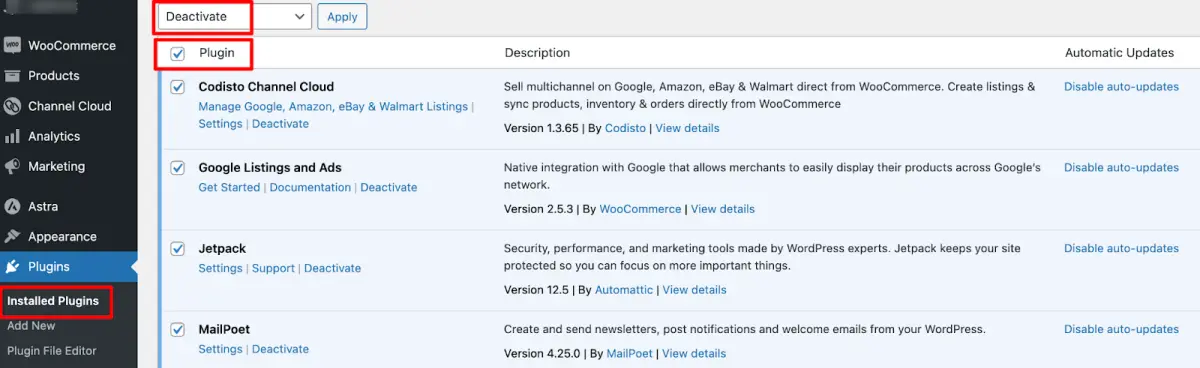The image size is (1200, 368).
Task: Click the MailPoet plugin name
Action: point(225,329)
